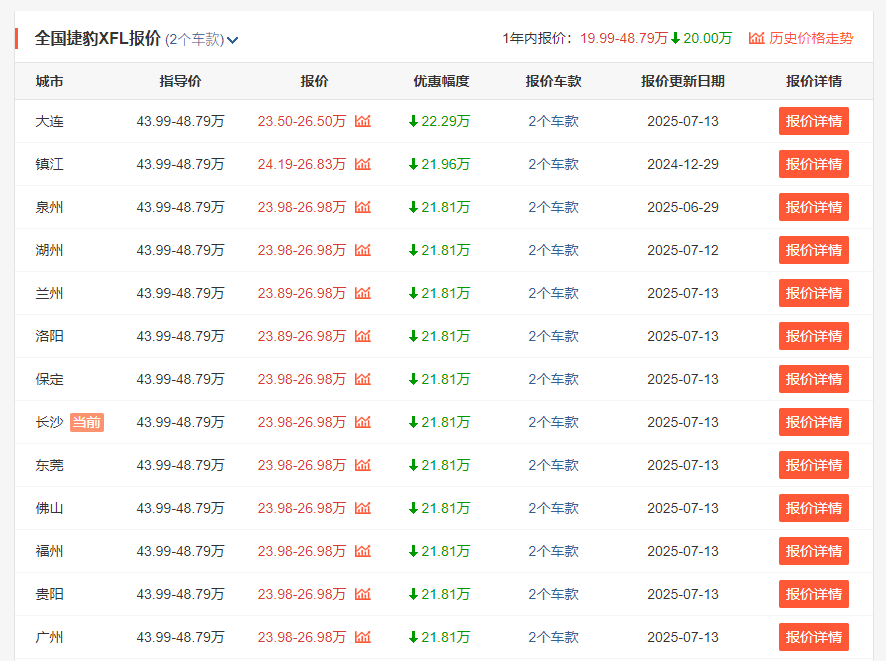The image size is (886, 661).
Task: Open price trend chart icon for 福州
Action: [x=363, y=550]
